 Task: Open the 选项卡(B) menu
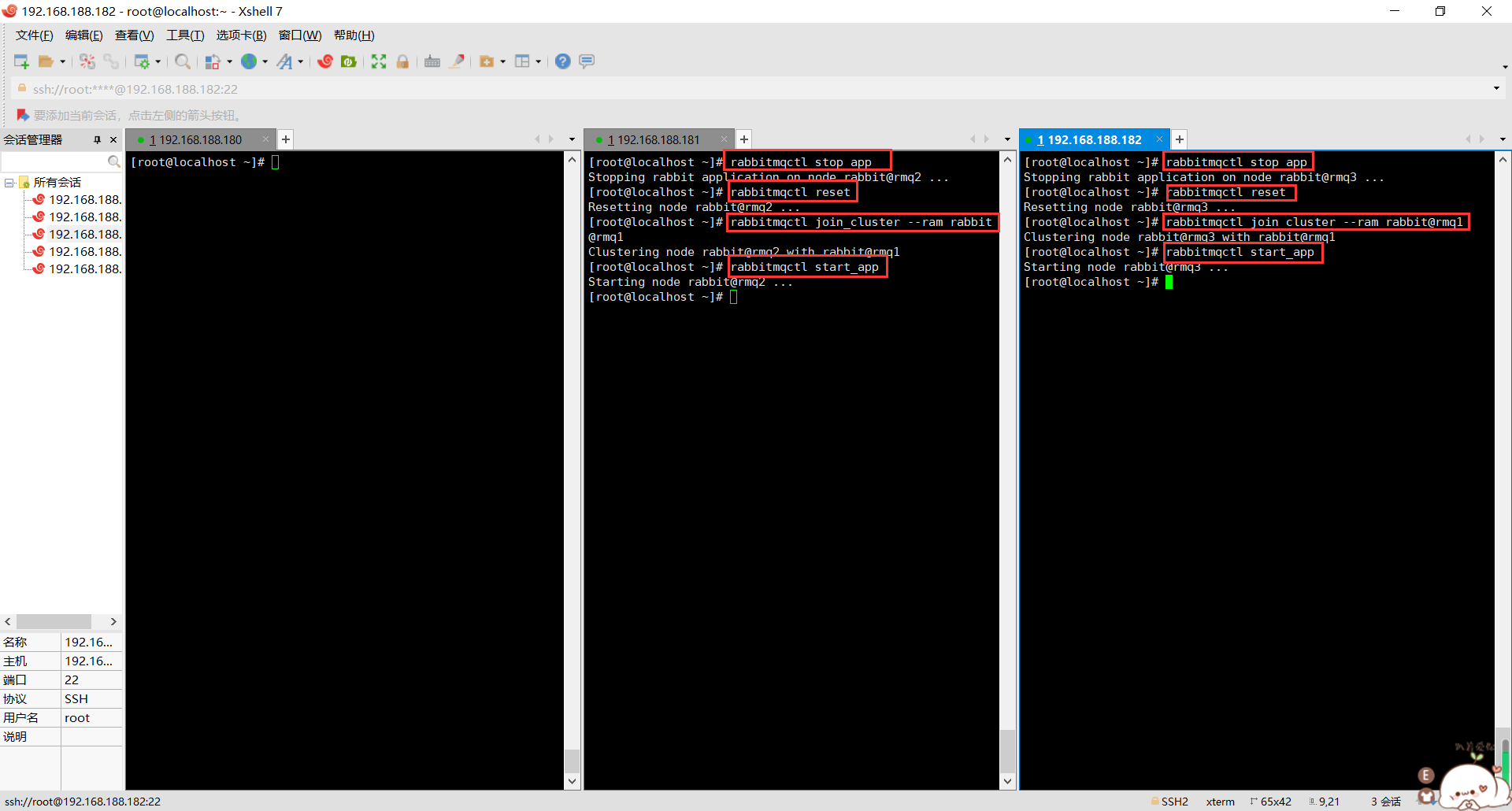click(x=241, y=35)
